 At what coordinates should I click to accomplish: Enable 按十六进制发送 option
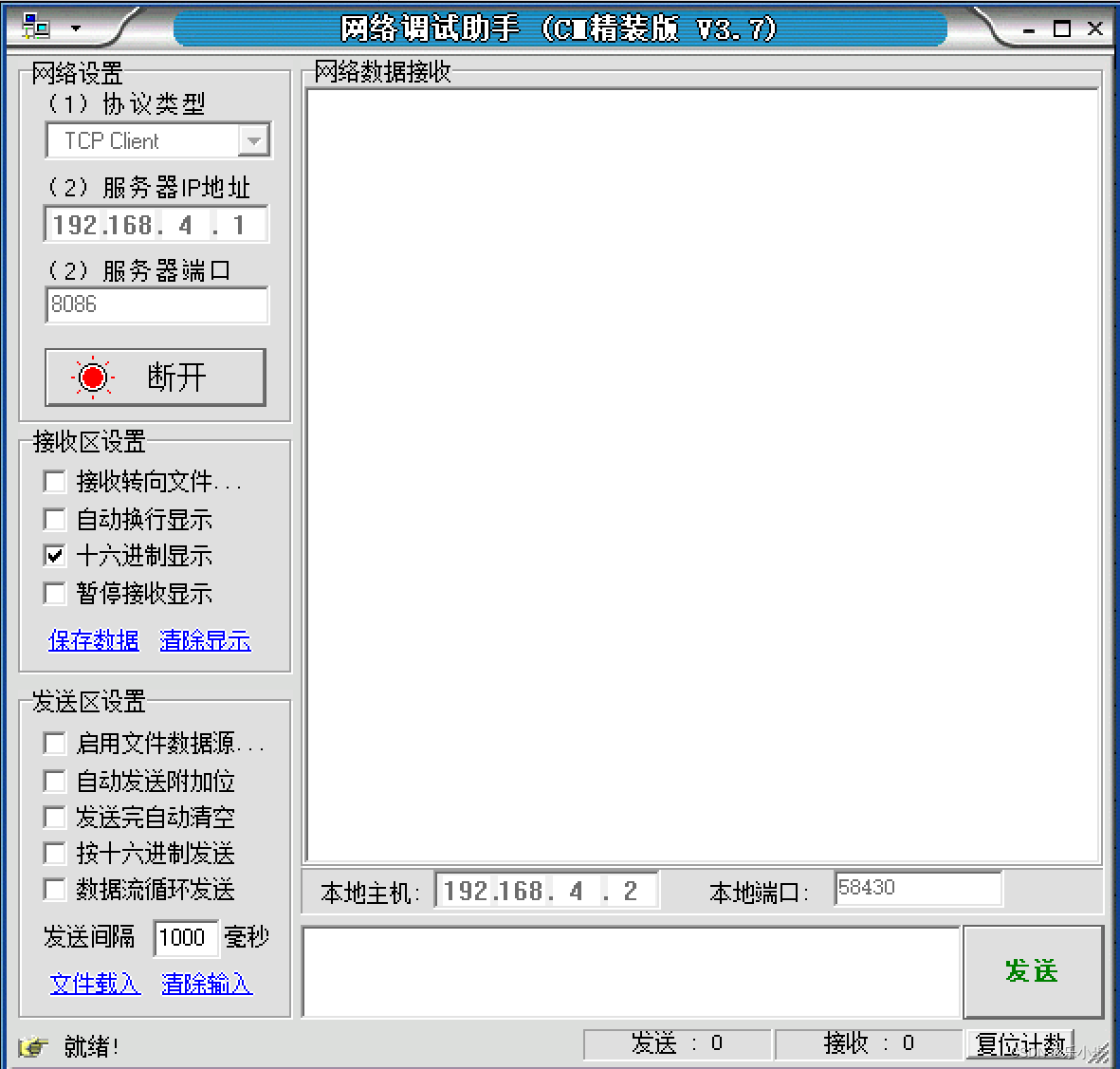click(x=54, y=853)
